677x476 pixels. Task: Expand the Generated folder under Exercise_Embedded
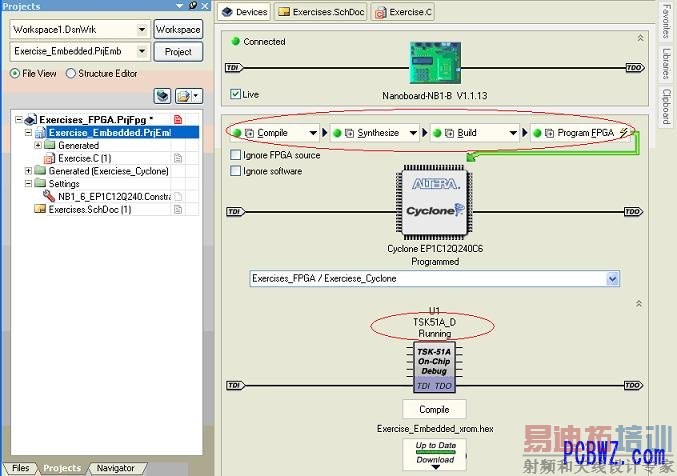pos(38,146)
